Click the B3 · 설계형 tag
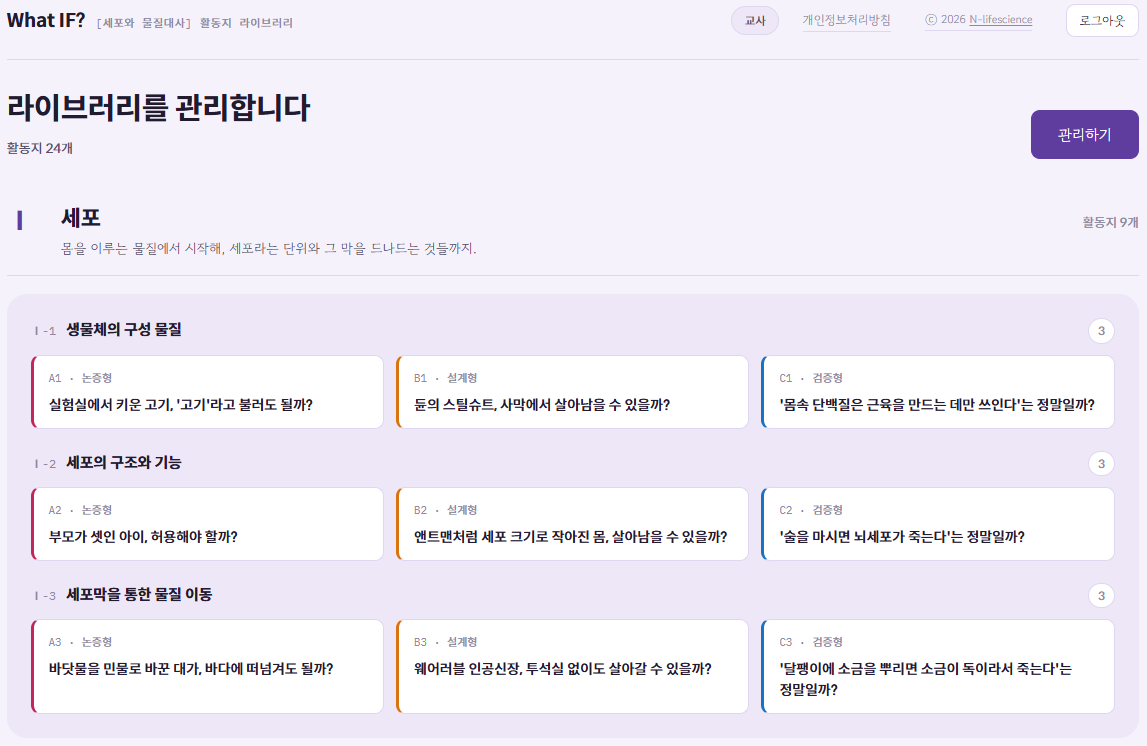The image size is (1147, 746). coord(445,642)
